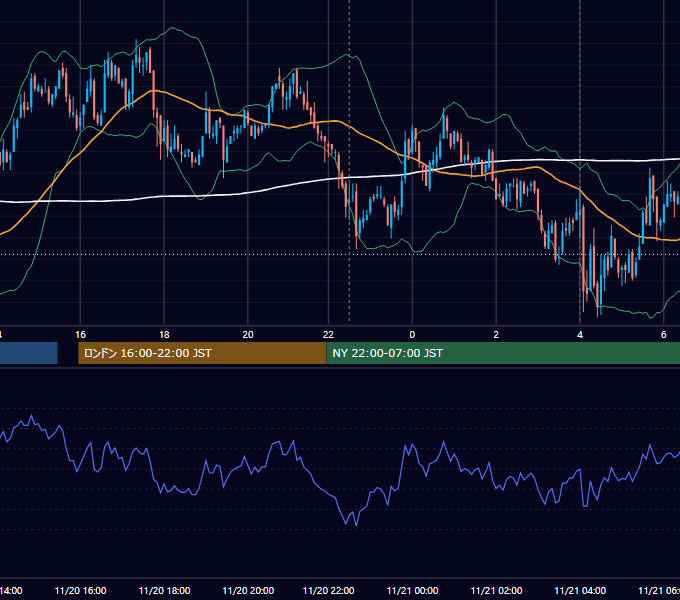Click the 2 hour label on the price chart axis

pyautogui.click(x=496, y=335)
